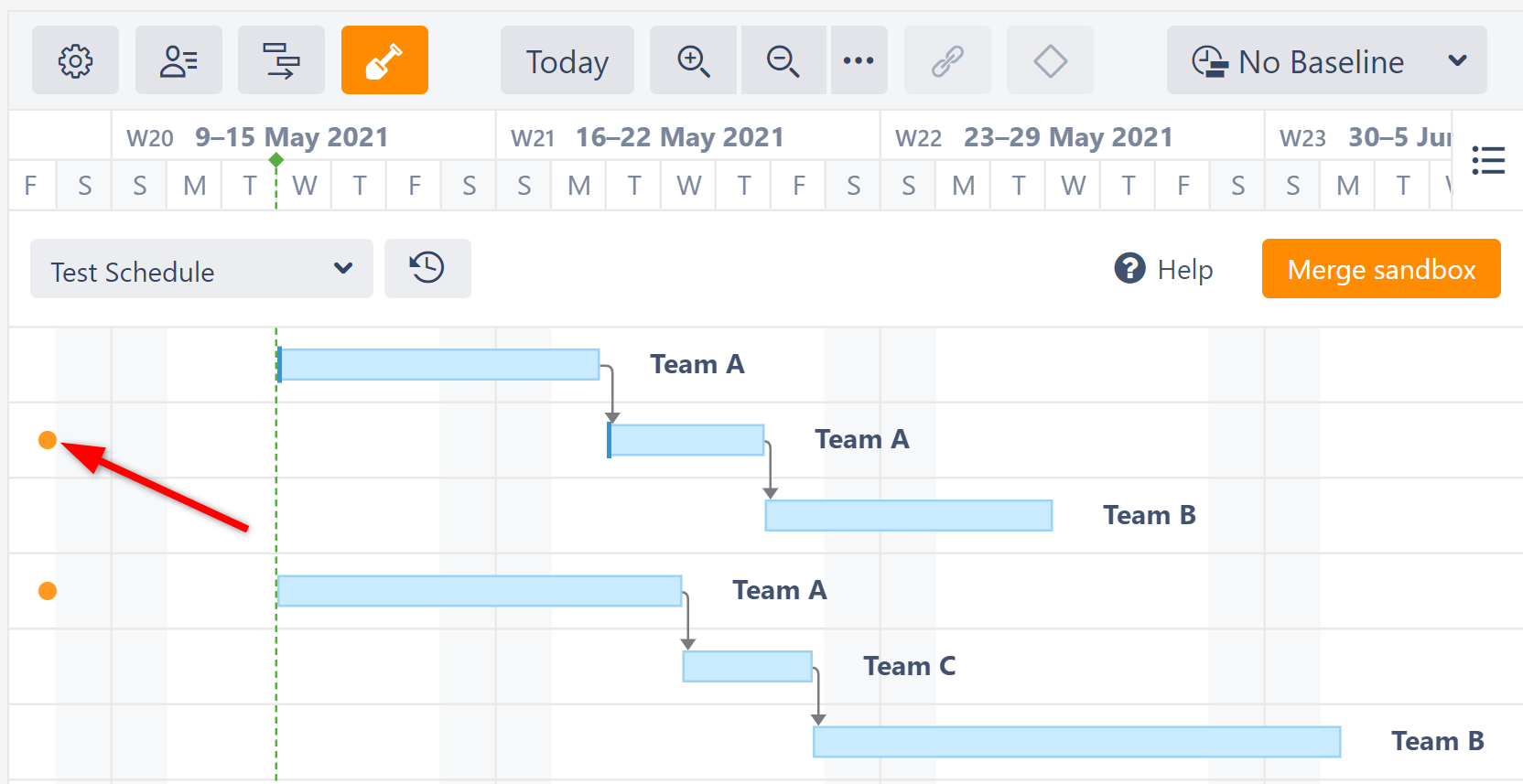The height and width of the screenshot is (784, 1523).
Task: Toggle the orange sandbox mode button
Action: coord(384,60)
